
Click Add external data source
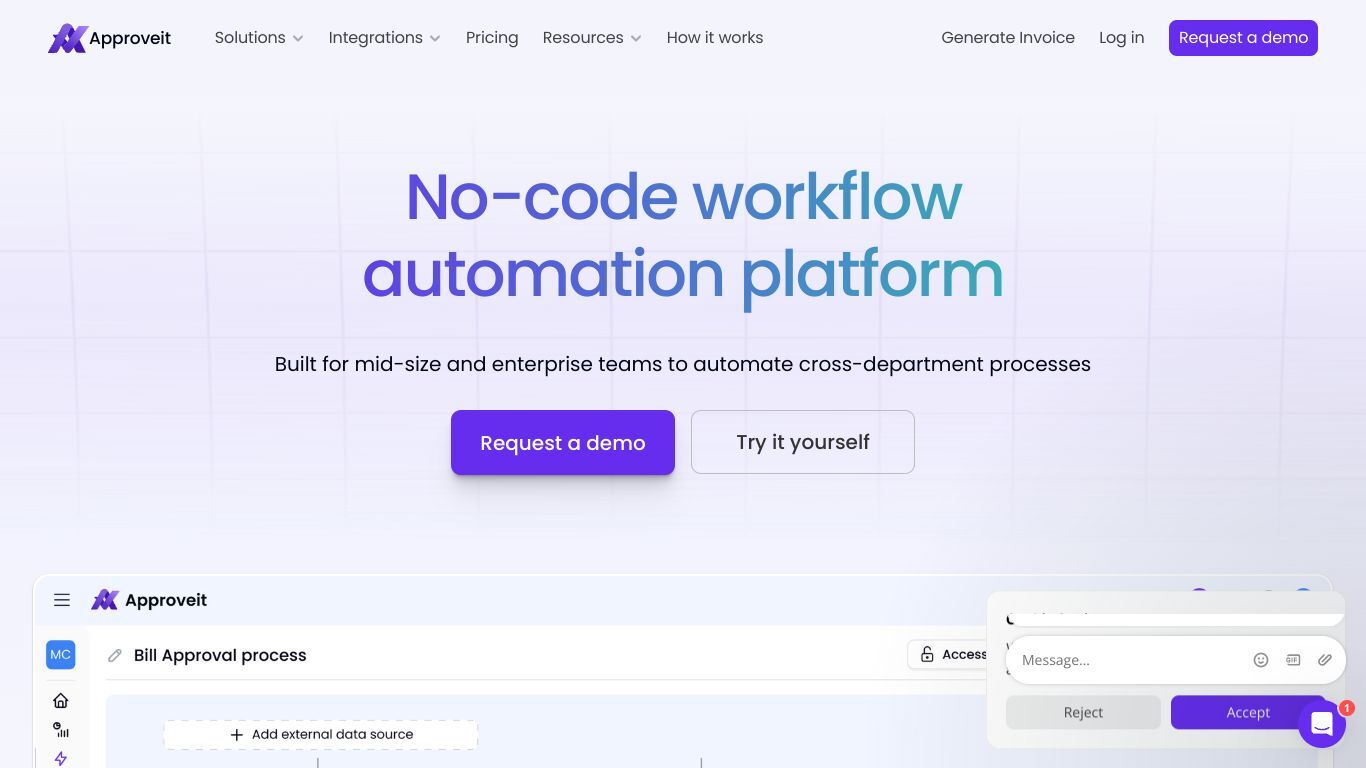tap(321, 734)
